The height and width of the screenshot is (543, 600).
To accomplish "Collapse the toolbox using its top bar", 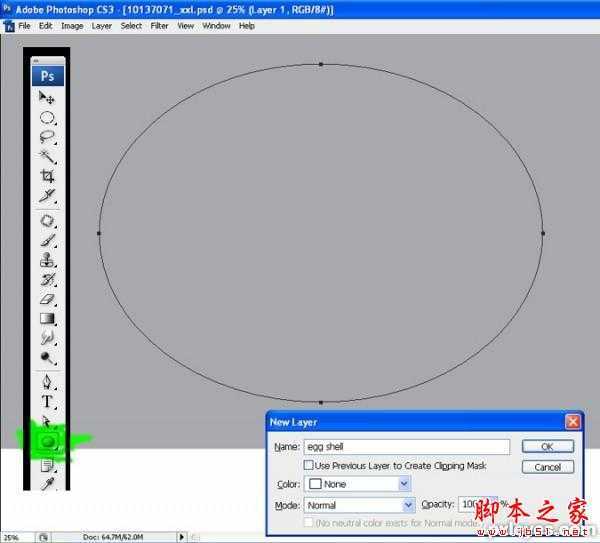I will [48, 61].
